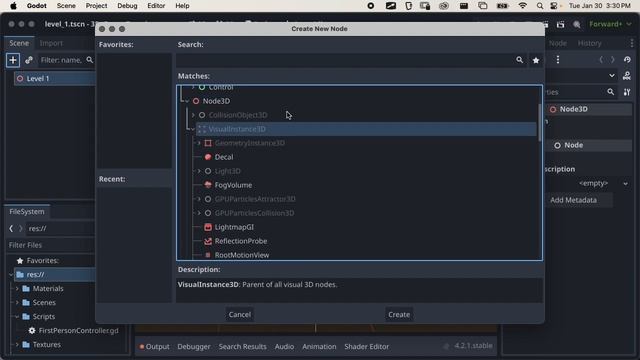Open the Project menu
Viewport: 640px width, 360px height.
tap(96, 6)
